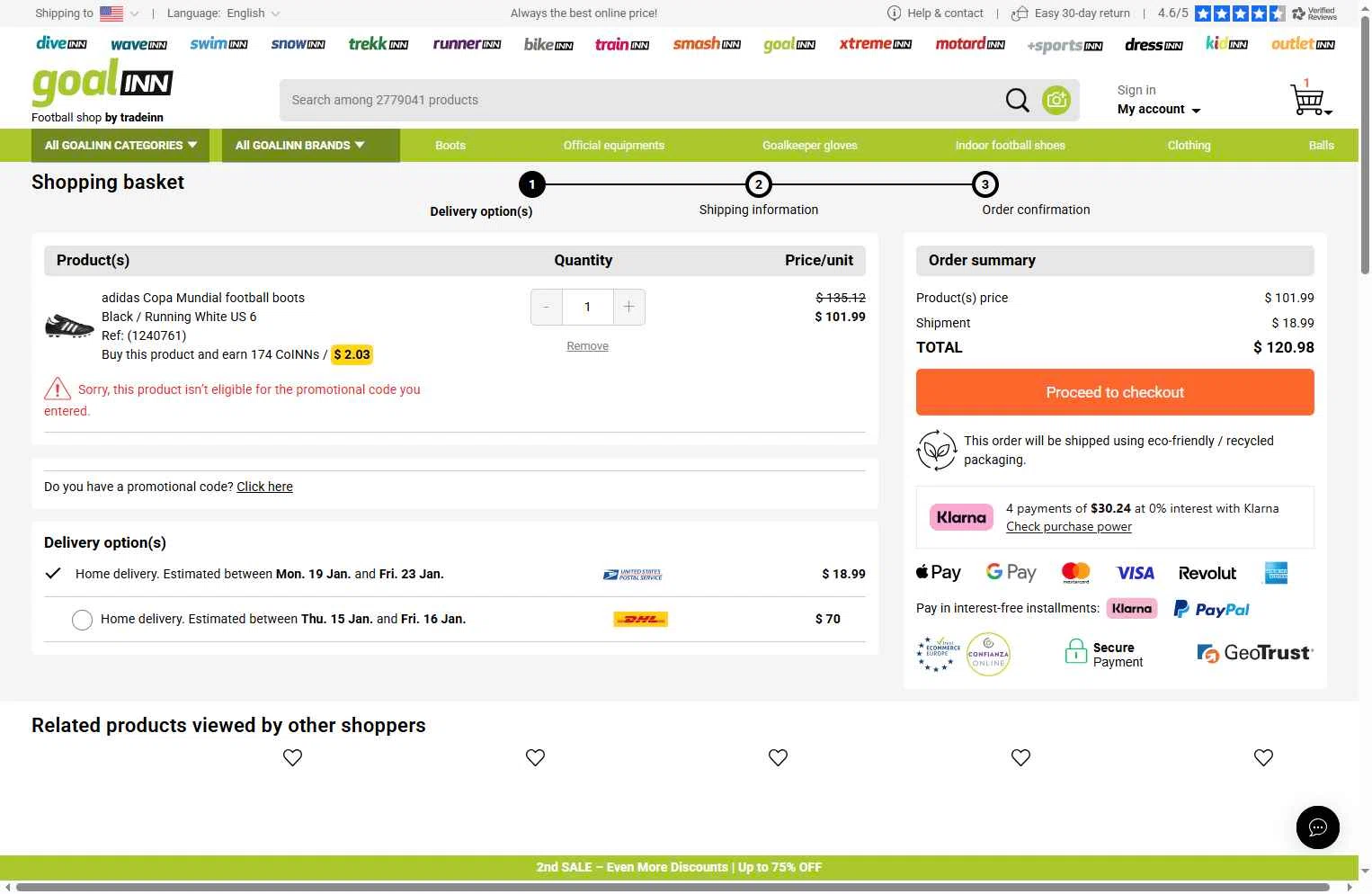Click the $ 2.03 CoINNs badge
This screenshot has height=894, width=1372.
[x=352, y=354]
